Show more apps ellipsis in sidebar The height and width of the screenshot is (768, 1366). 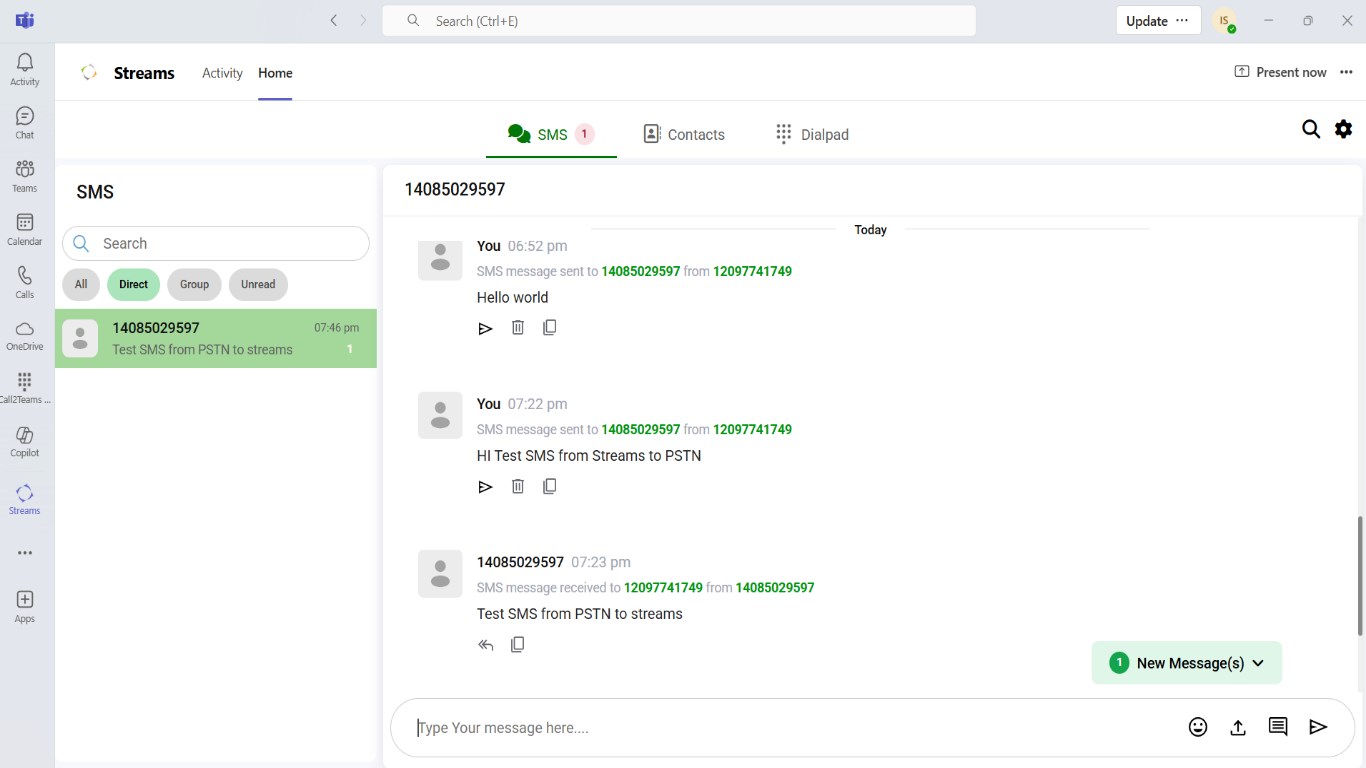click(25, 553)
